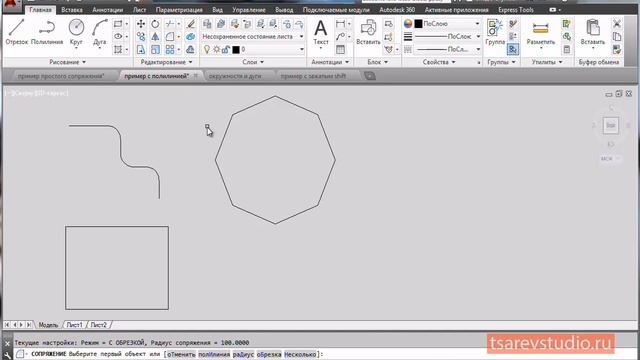This screenshot has width=640, height=360.
Task: Activate the Trim tool
Action: tap(170, 24)
